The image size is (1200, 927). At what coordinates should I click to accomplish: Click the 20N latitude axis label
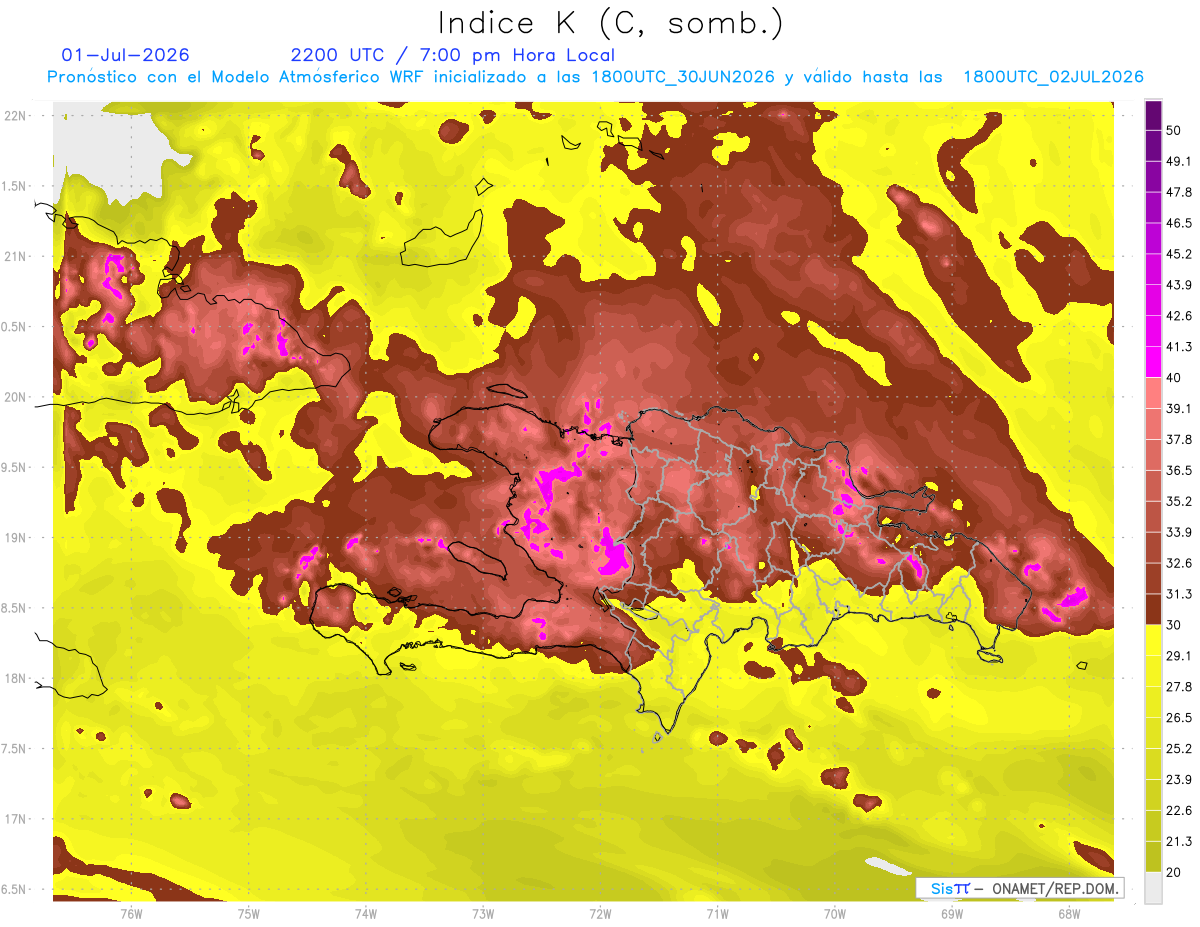click(x=15, y=397)
